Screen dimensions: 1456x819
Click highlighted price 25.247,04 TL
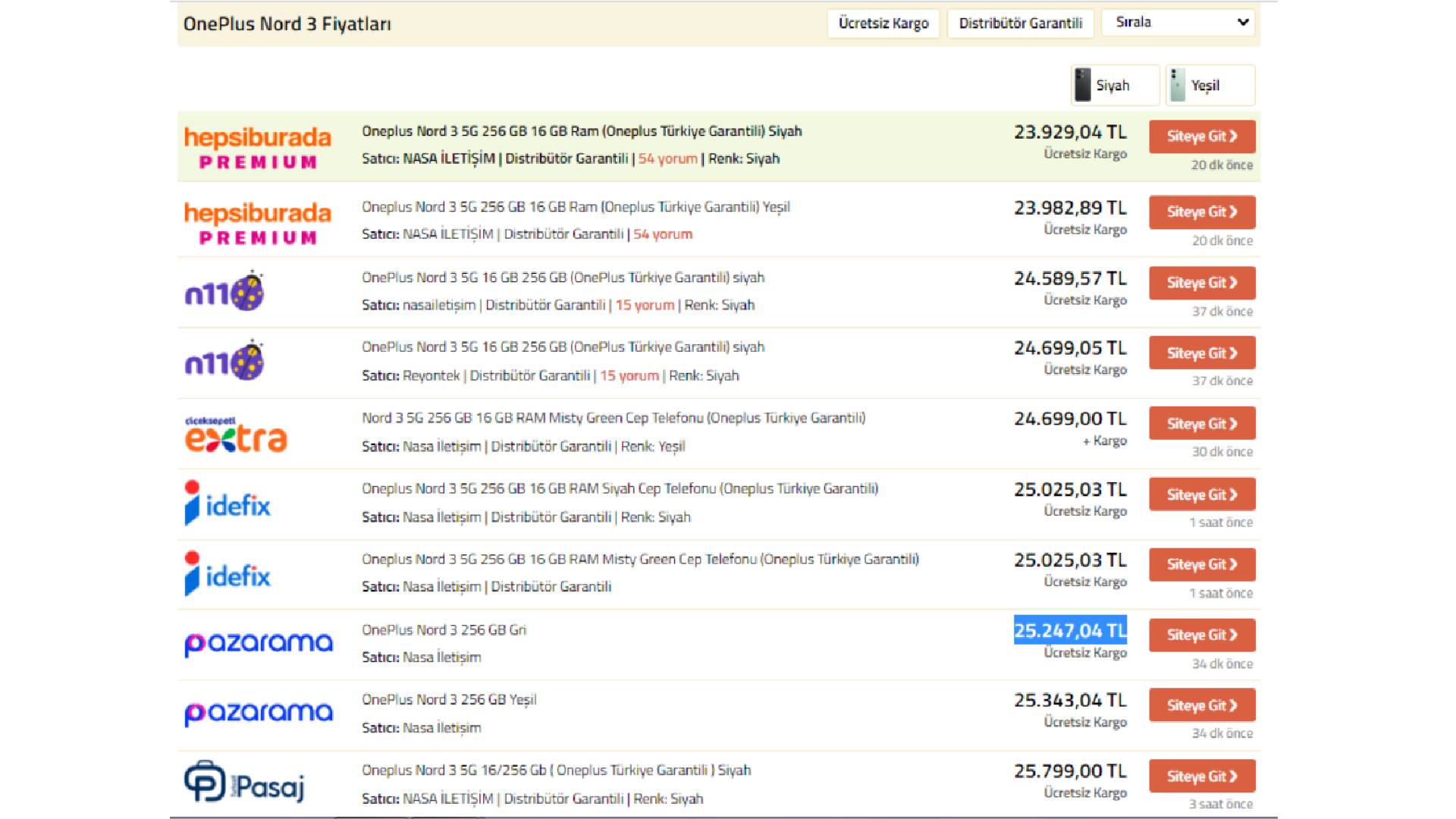[x=1070, y=630]
